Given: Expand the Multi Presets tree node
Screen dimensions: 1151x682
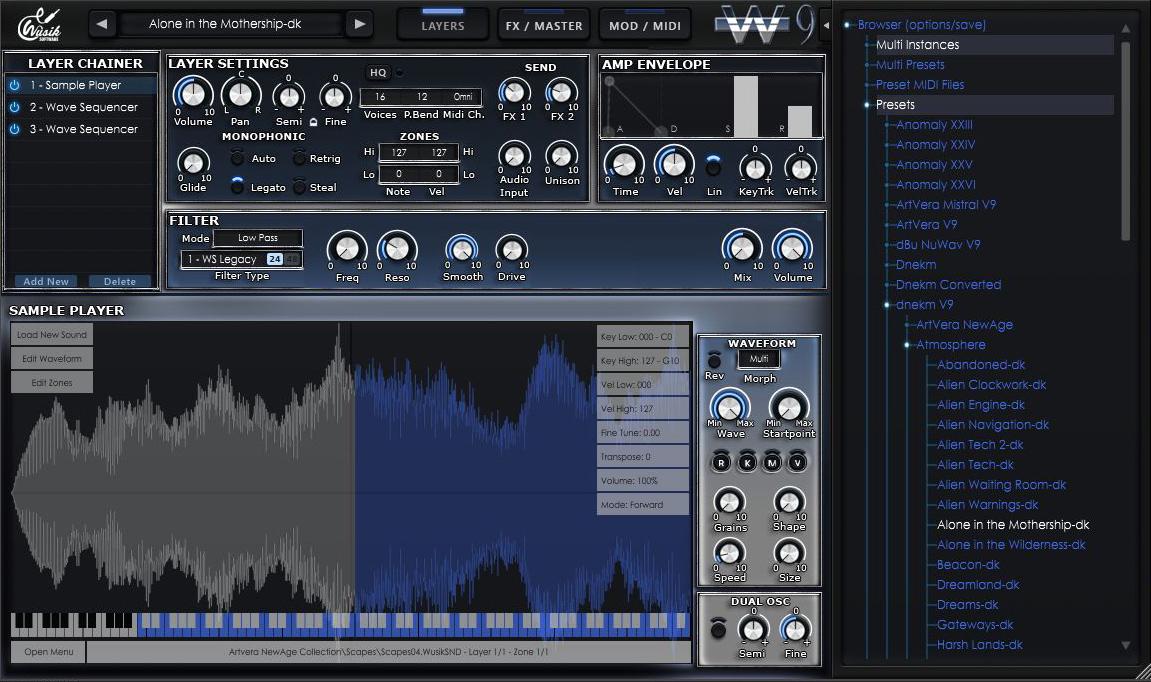Looking at the screenshot, I should 868,65.
